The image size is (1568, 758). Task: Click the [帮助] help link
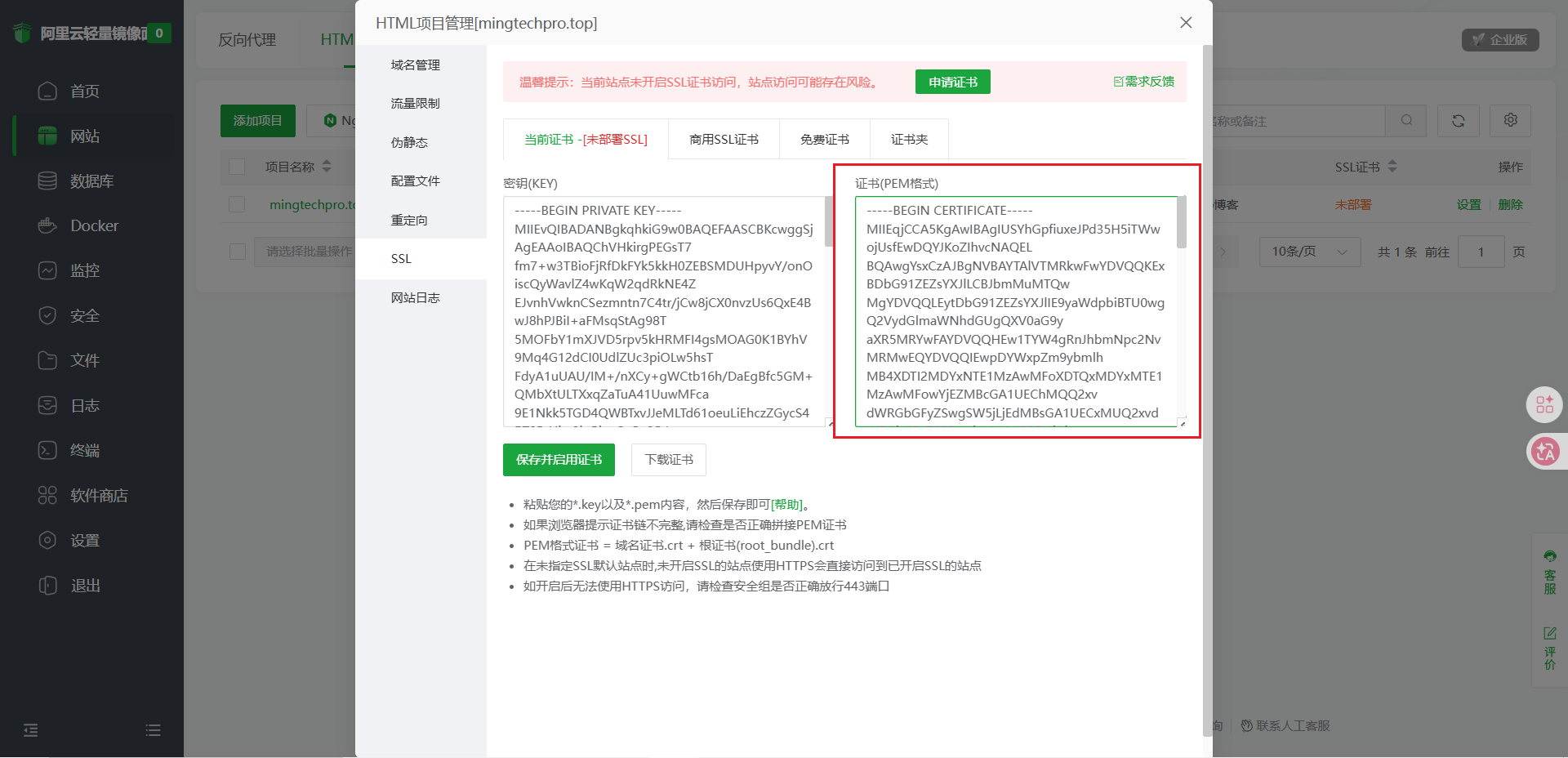[786, 504]
